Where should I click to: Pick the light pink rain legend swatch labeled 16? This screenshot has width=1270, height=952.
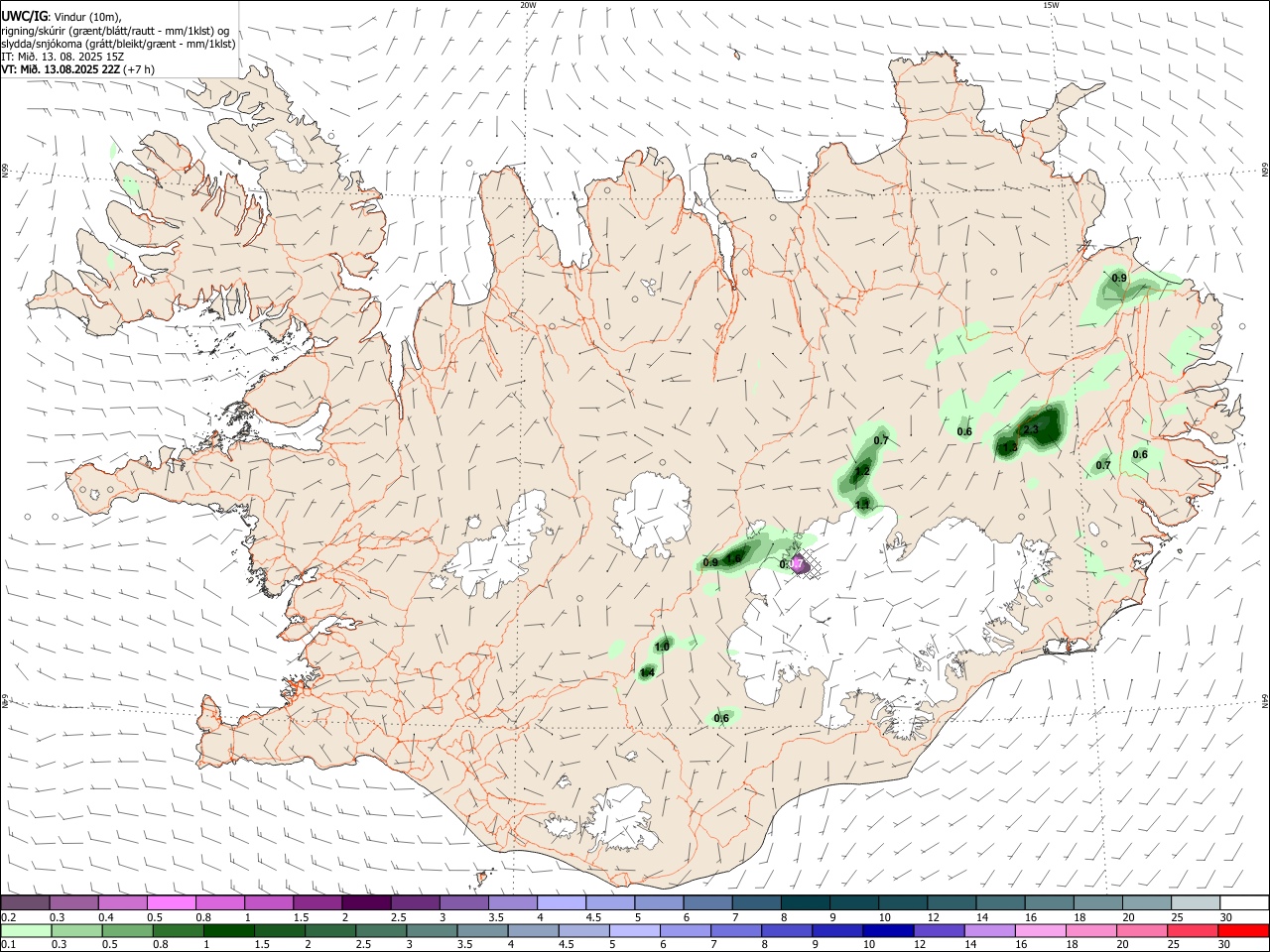1039,930
